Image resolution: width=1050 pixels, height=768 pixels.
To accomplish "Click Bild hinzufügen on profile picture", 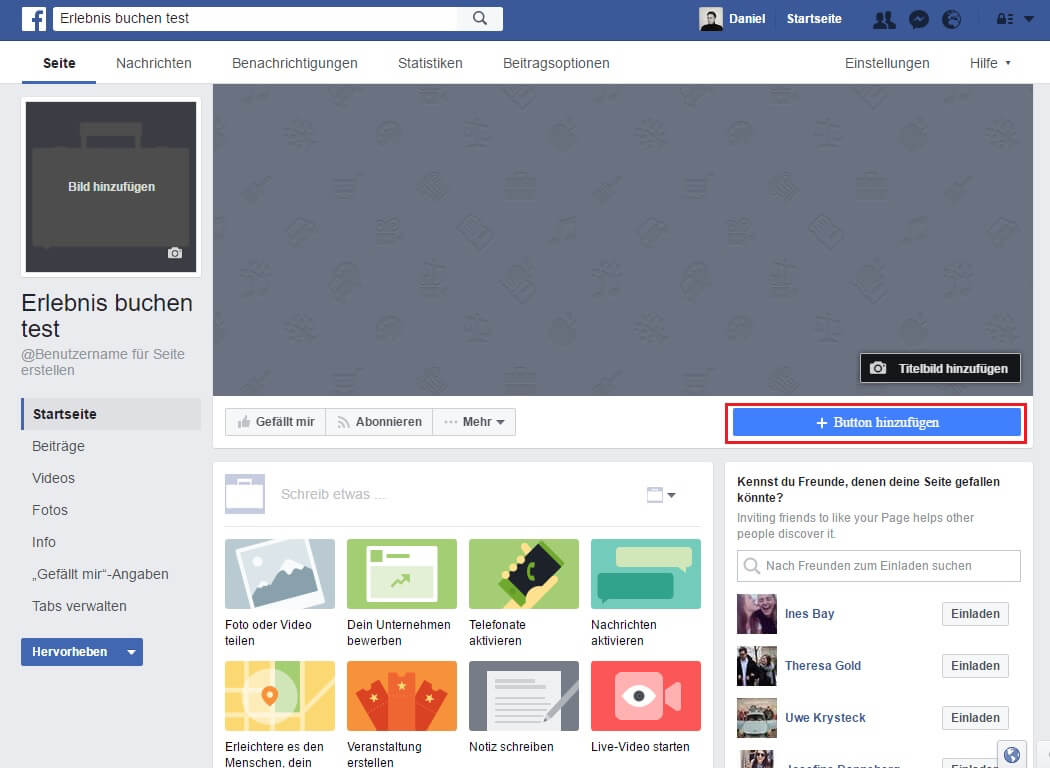I will (111, 187).
